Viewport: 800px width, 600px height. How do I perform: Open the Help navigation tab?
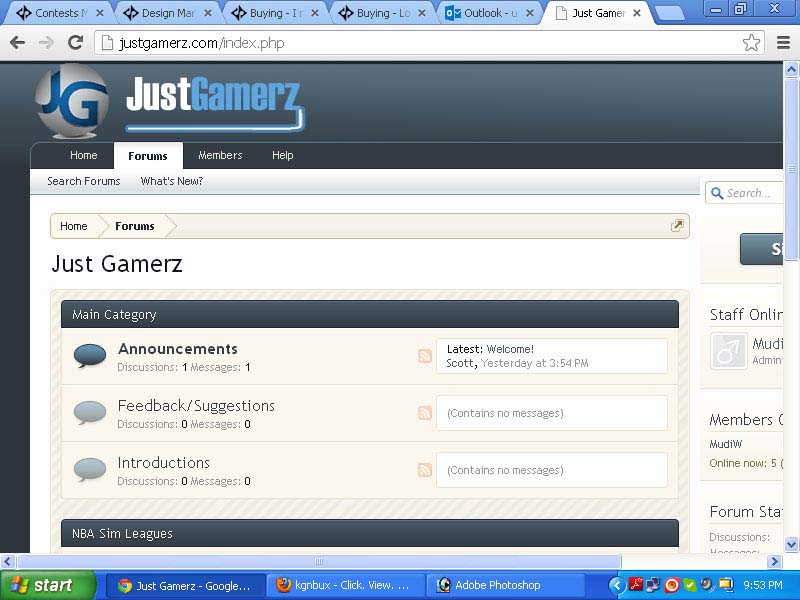[x=283, y=155]
